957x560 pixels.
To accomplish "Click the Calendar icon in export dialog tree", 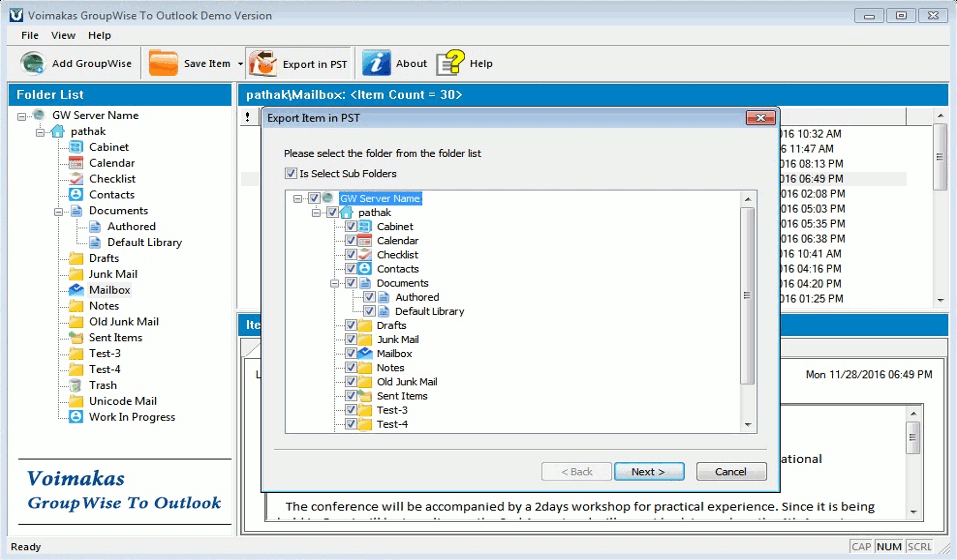I will click(364, 240).
